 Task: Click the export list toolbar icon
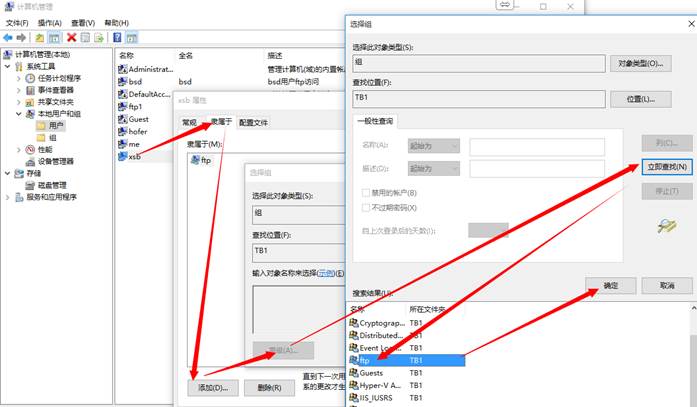(99, 38)
